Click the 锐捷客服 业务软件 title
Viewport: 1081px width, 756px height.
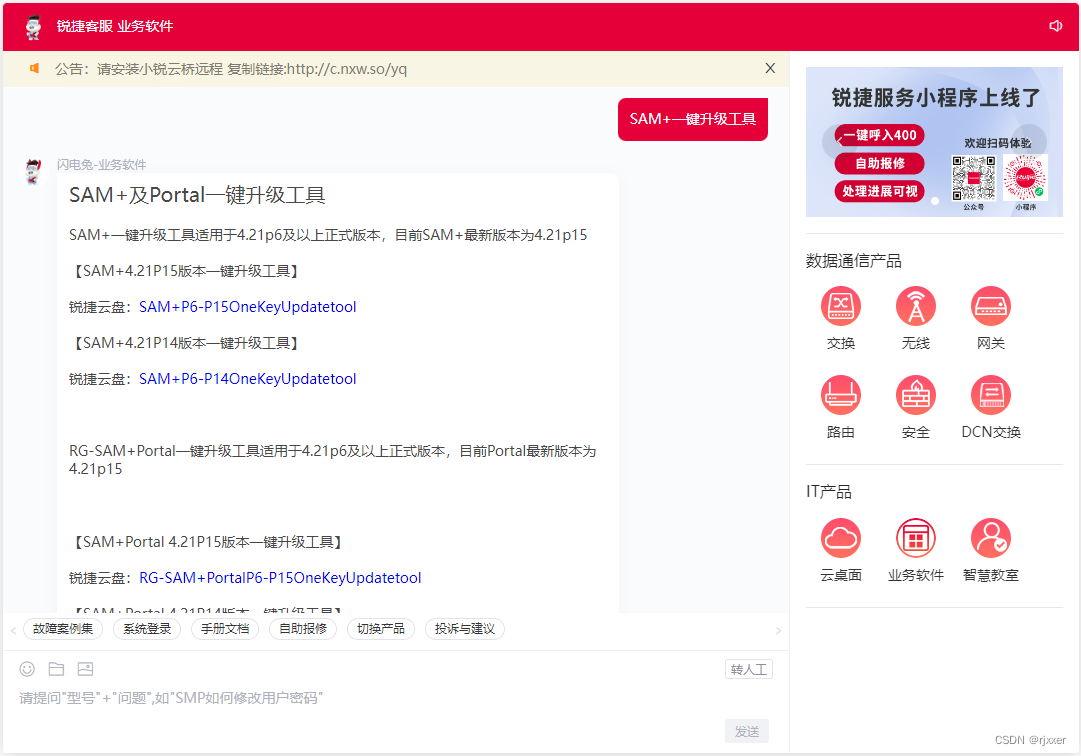click(114, 26)
